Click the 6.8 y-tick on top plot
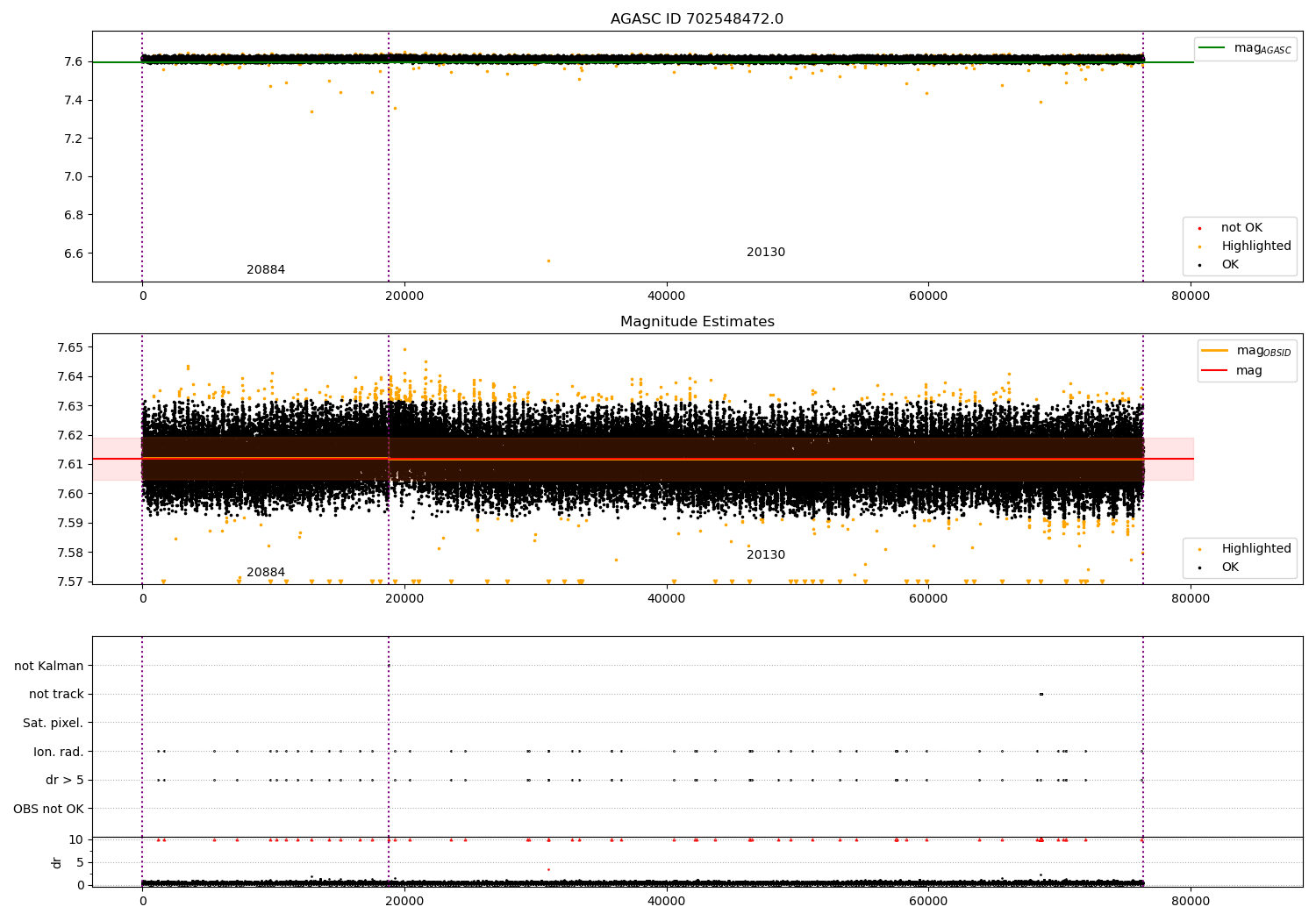Viewport: 1316px width, 921px height. [x=73, y=216]
